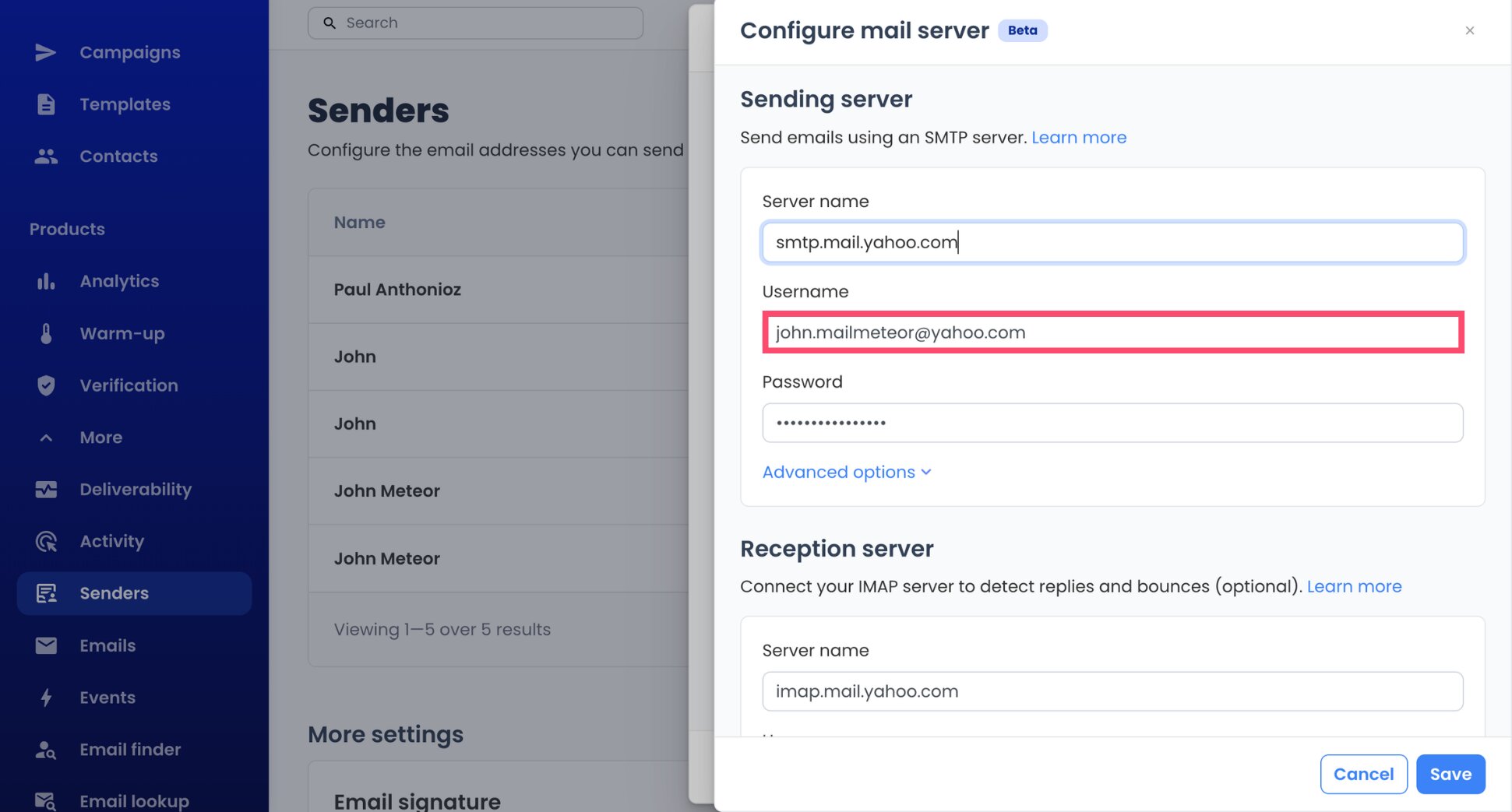Close the Configure mail server dialog
This screenshot has width=1512, height=812.
pos(1469,30)
